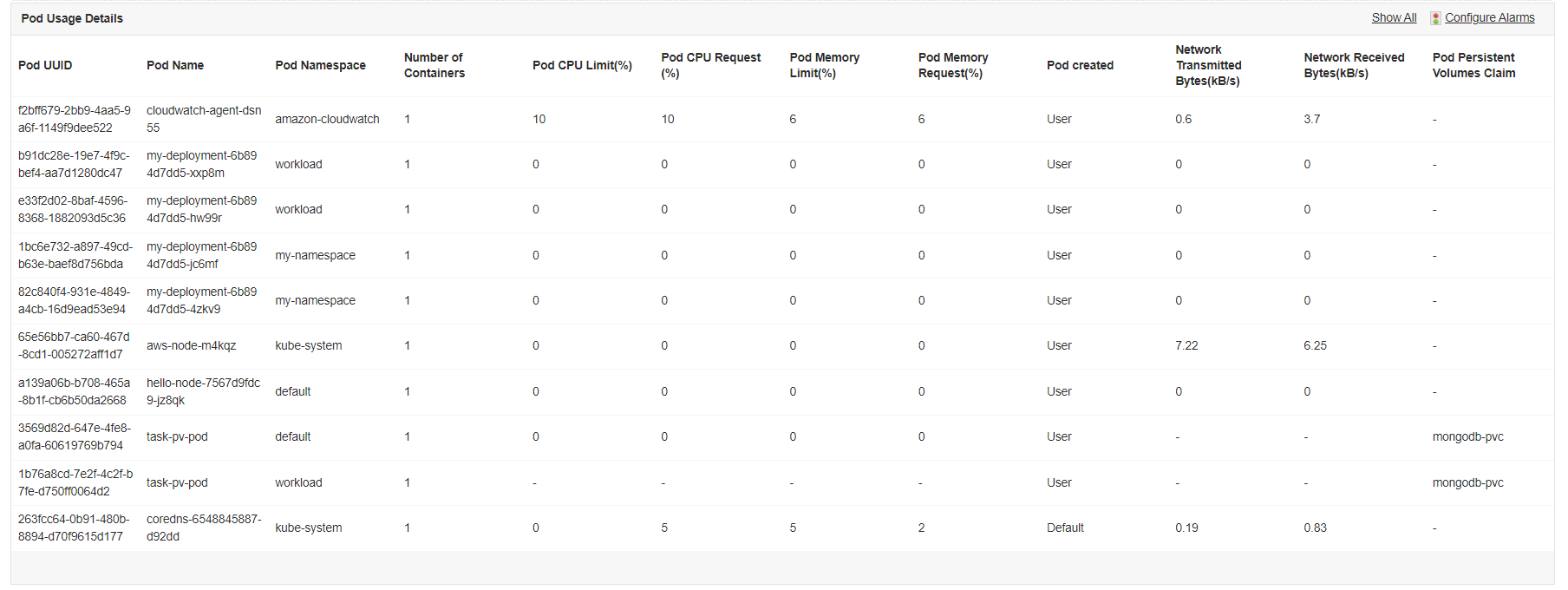Click the Pod UUID column header

(x=45, y=65)
